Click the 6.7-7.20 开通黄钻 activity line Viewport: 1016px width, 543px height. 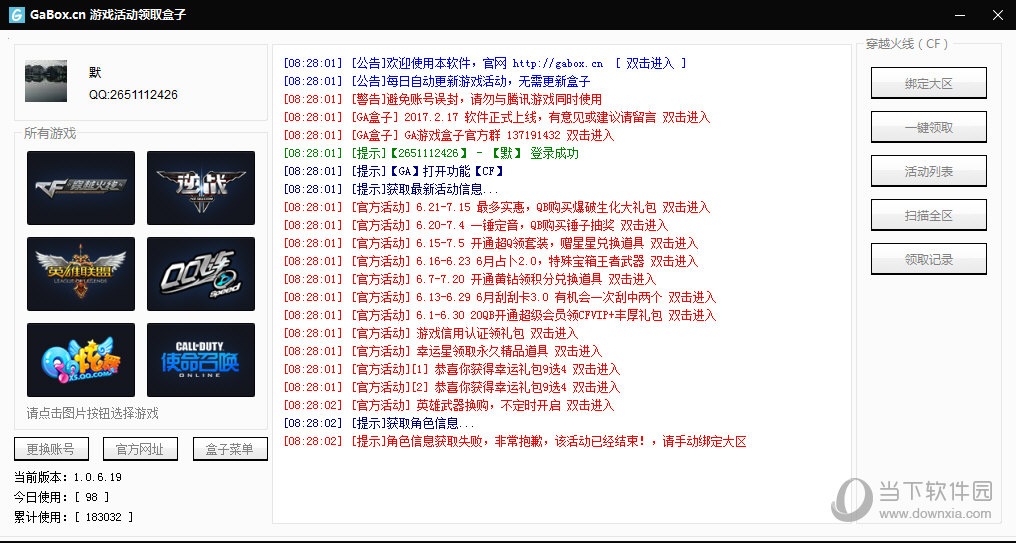pos(470,279)
